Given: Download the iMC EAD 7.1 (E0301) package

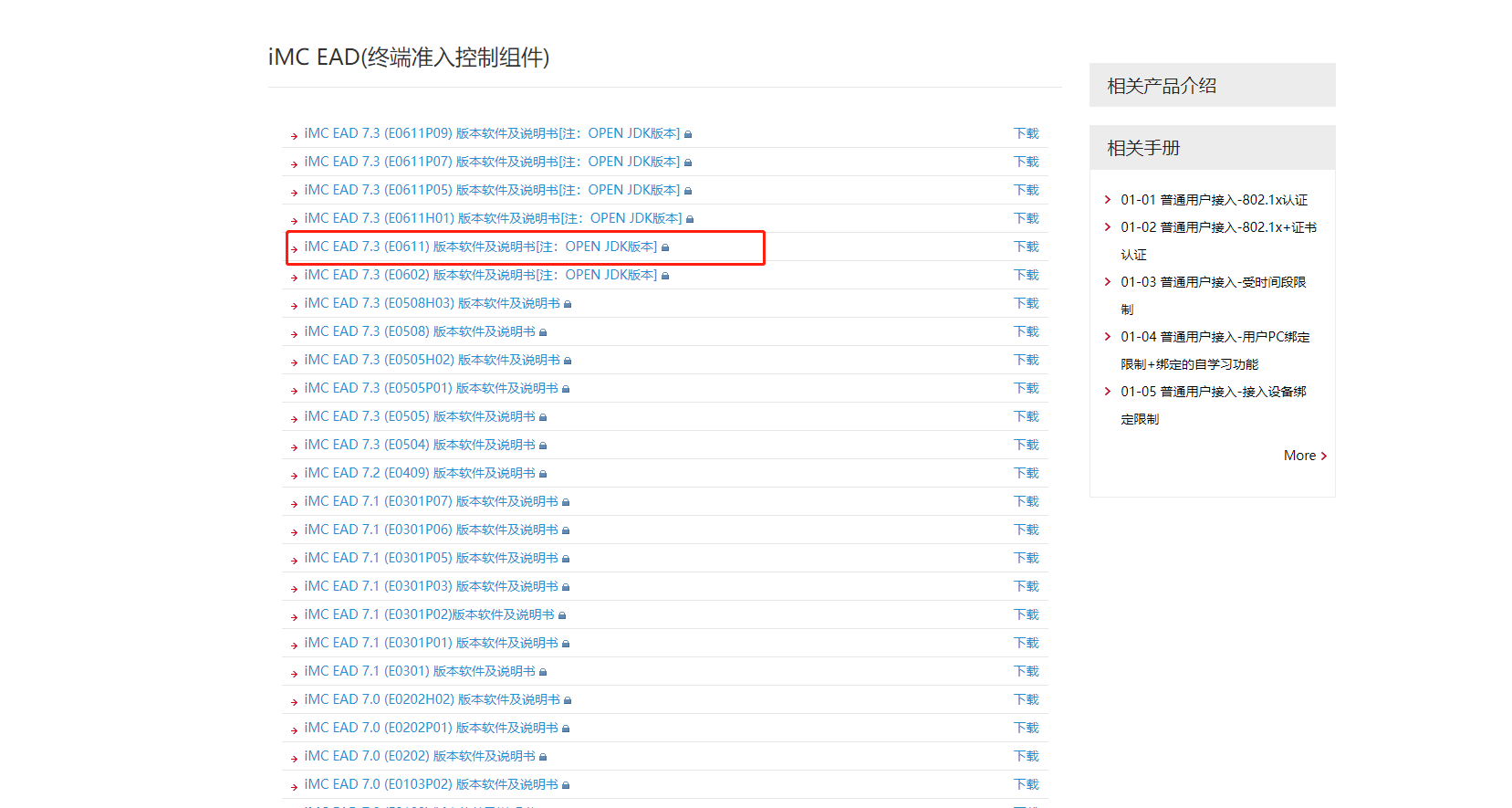Looking at the screenshot, I should 1027,671.
